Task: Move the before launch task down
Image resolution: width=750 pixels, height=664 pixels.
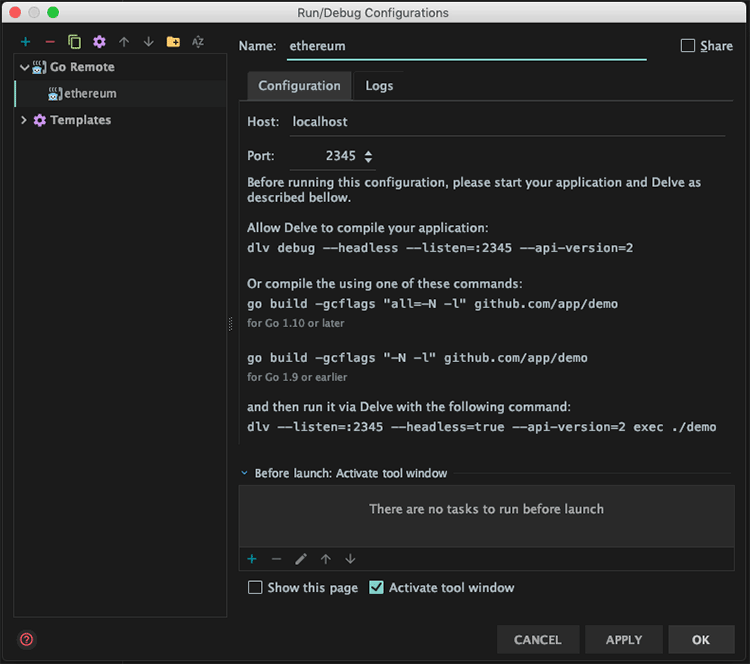Action: pos(351,559)
